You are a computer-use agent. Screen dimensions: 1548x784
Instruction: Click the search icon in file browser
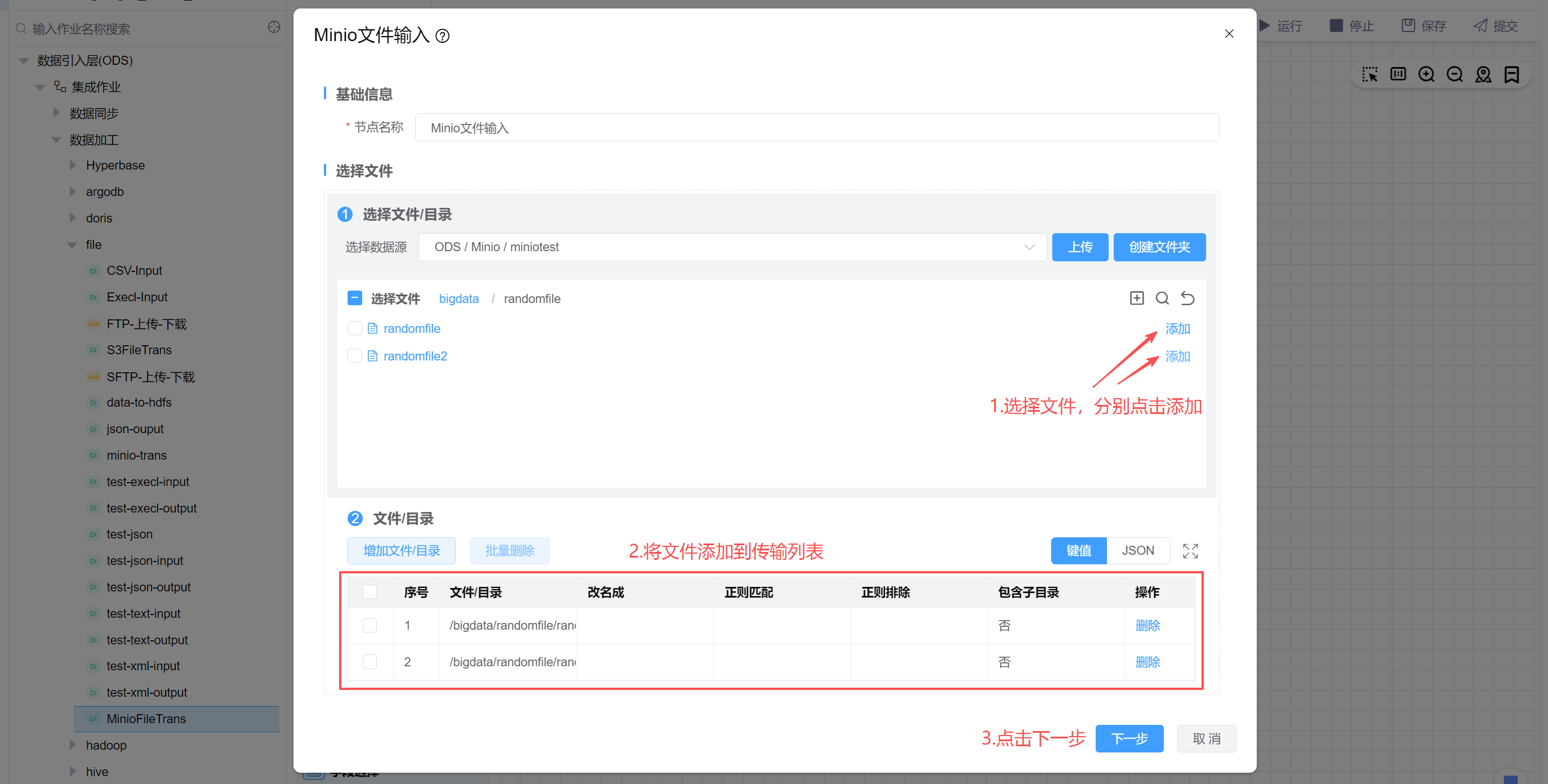pyautogui.click(x=1162, y=298)
